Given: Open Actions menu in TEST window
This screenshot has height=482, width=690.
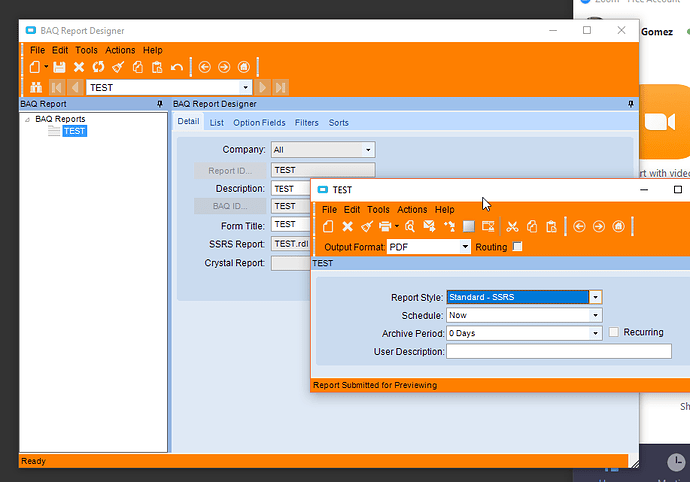Looking at the screenshot, I should pyautogui.click(x=412, y=210).
